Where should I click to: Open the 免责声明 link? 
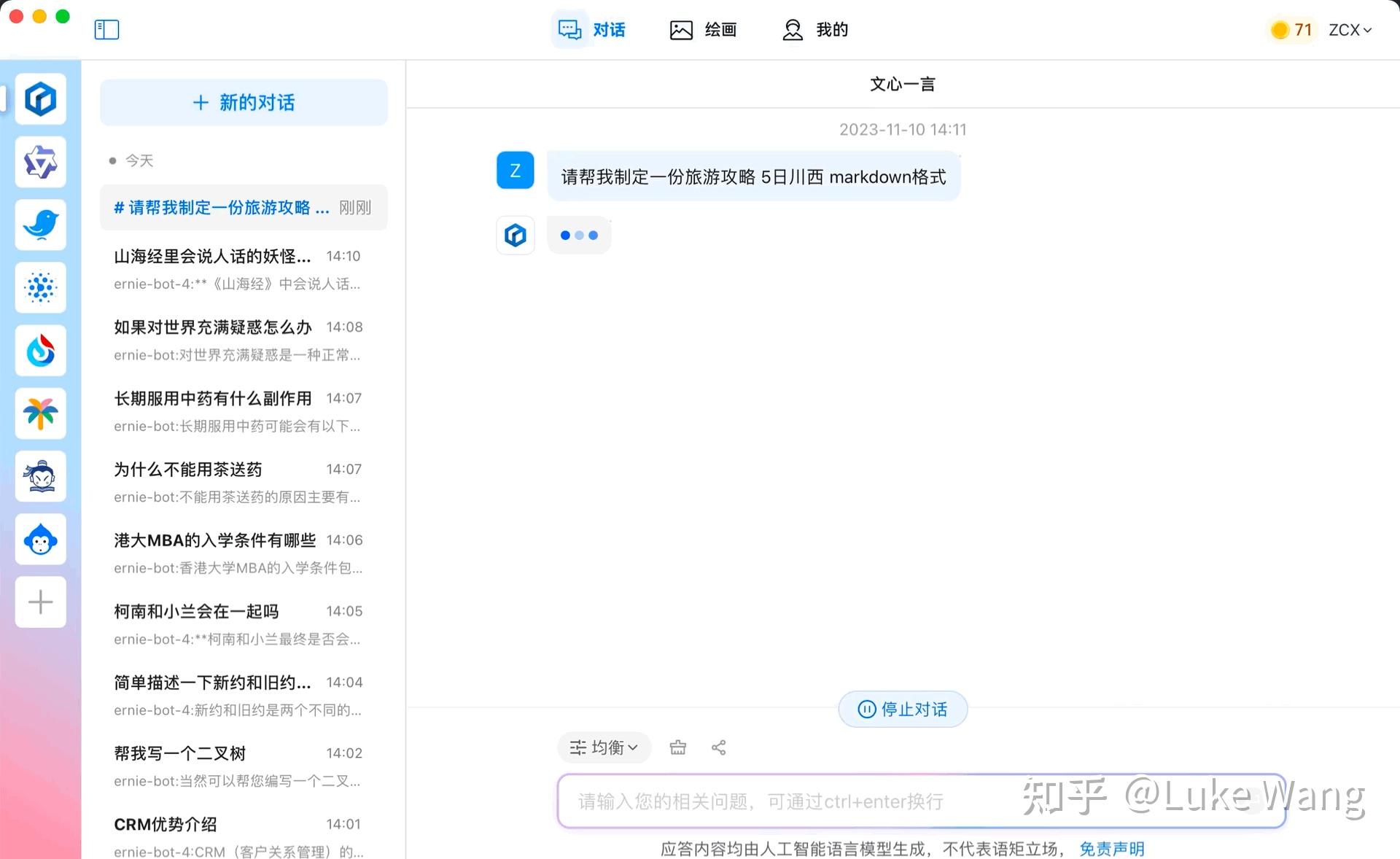click(1112, 849)
